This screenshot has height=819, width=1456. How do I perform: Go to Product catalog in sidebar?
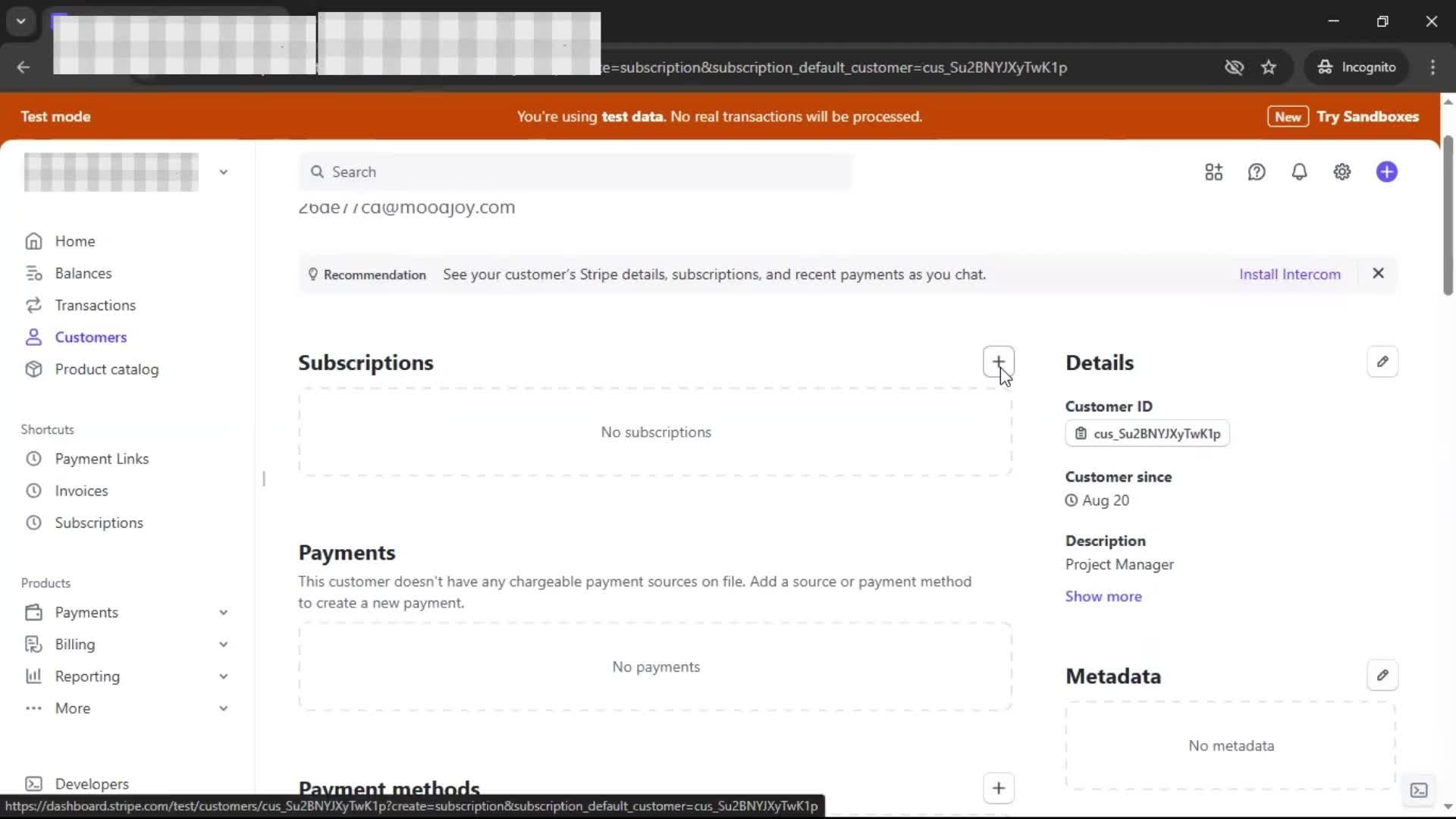click(x=106, y=369)
